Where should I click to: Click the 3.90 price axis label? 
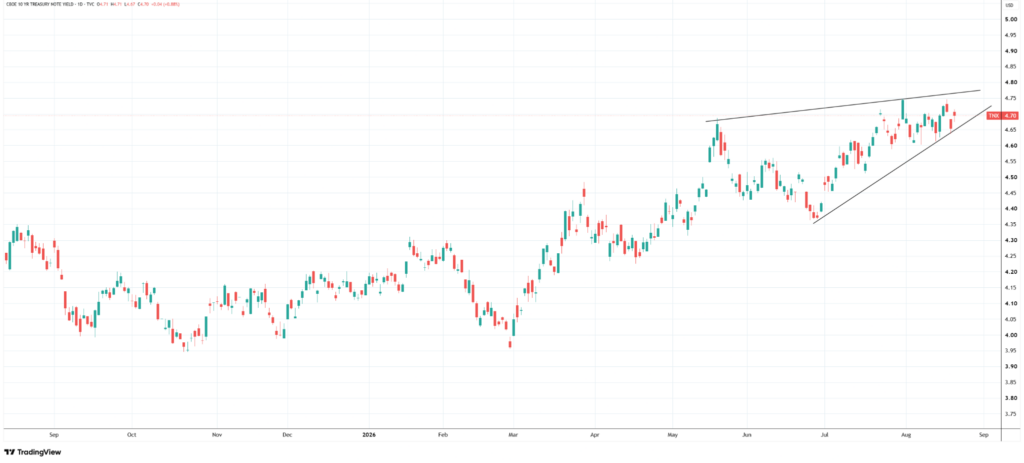click(1010, 367)
